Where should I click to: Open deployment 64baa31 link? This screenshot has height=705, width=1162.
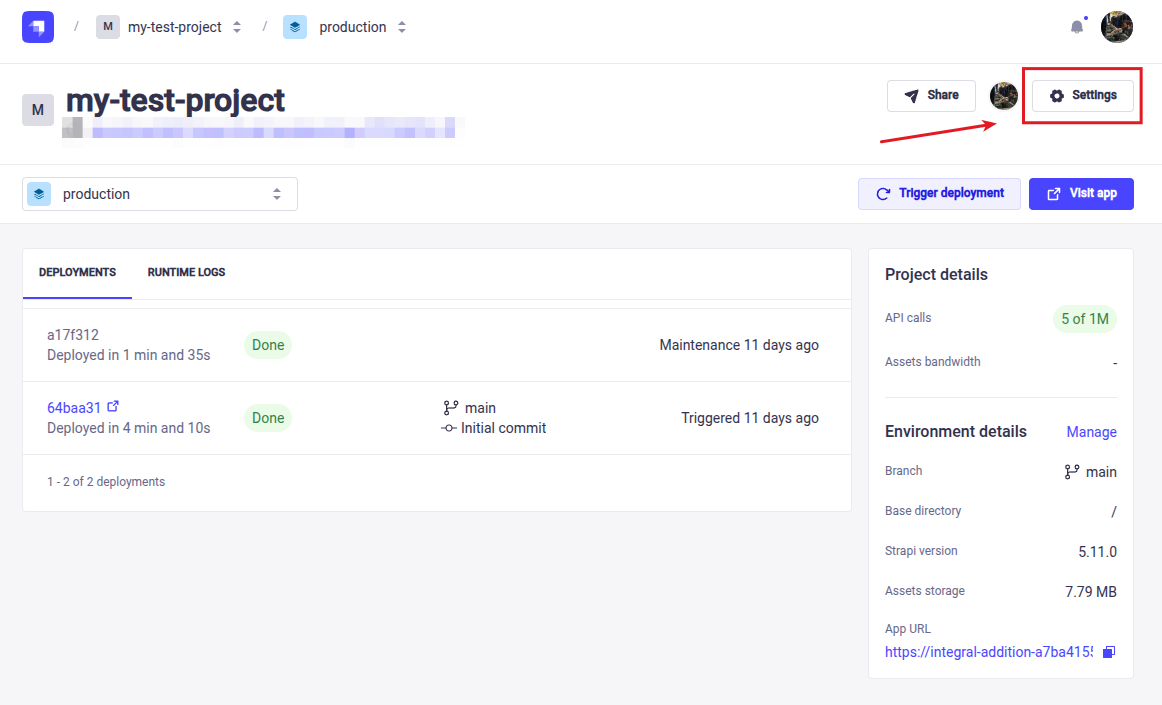(x=74, y=407)
